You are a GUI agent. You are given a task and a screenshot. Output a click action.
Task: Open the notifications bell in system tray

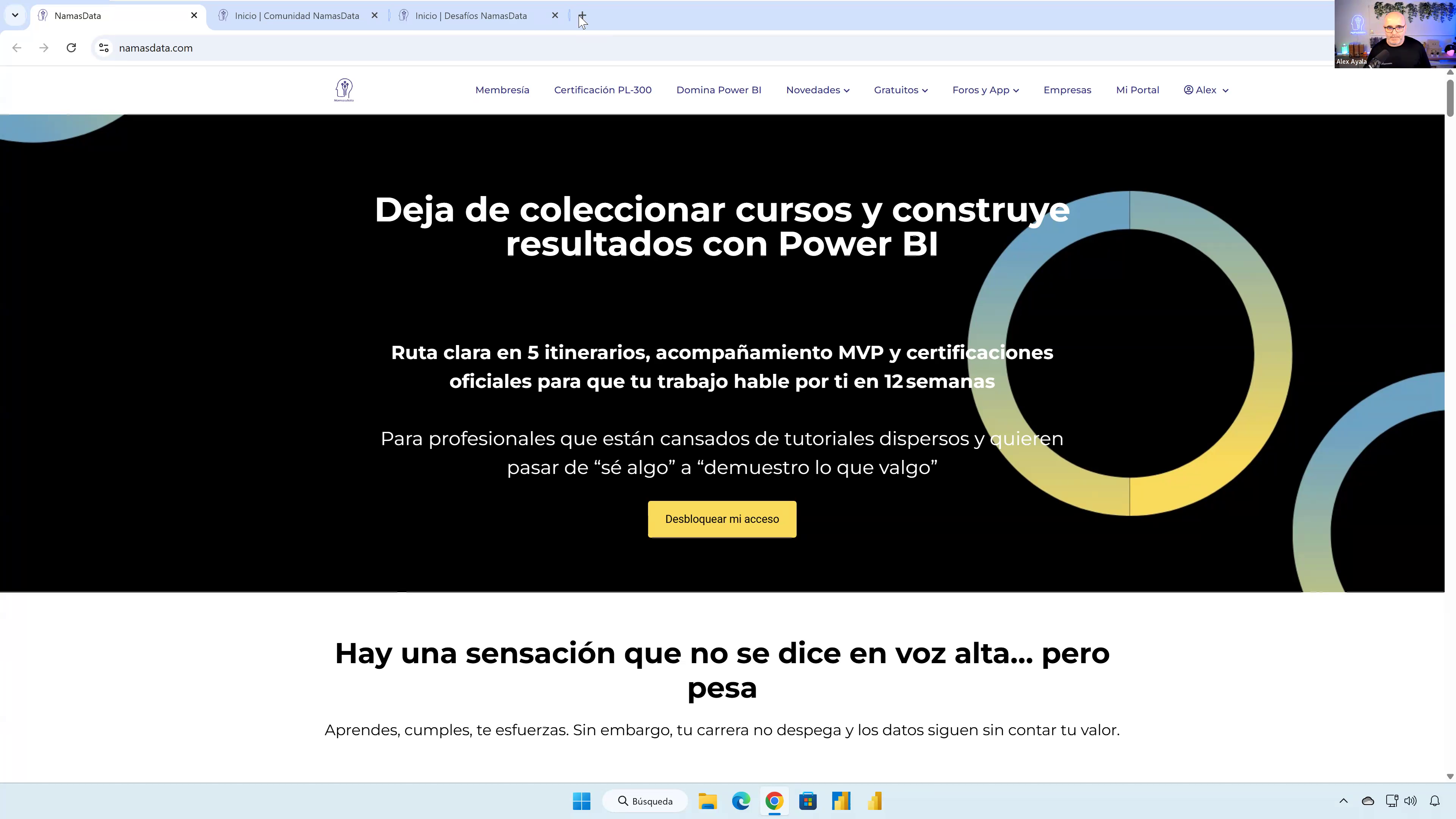click(1434, 801)
